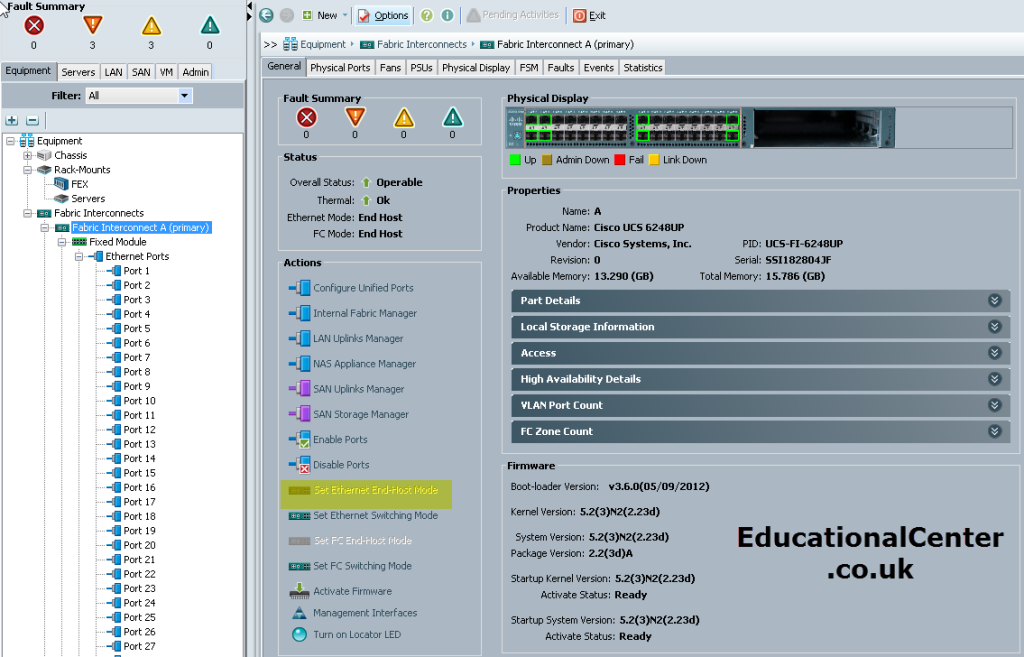Screen dimensions: 1024x657
Task: Click the Physical Display chassis thumbnail
Action: (x=700, y=128)
